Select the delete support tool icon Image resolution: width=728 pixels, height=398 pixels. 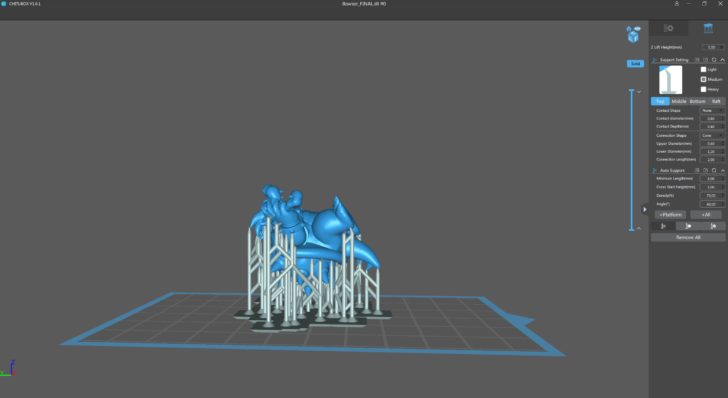[x=713, y=226]
